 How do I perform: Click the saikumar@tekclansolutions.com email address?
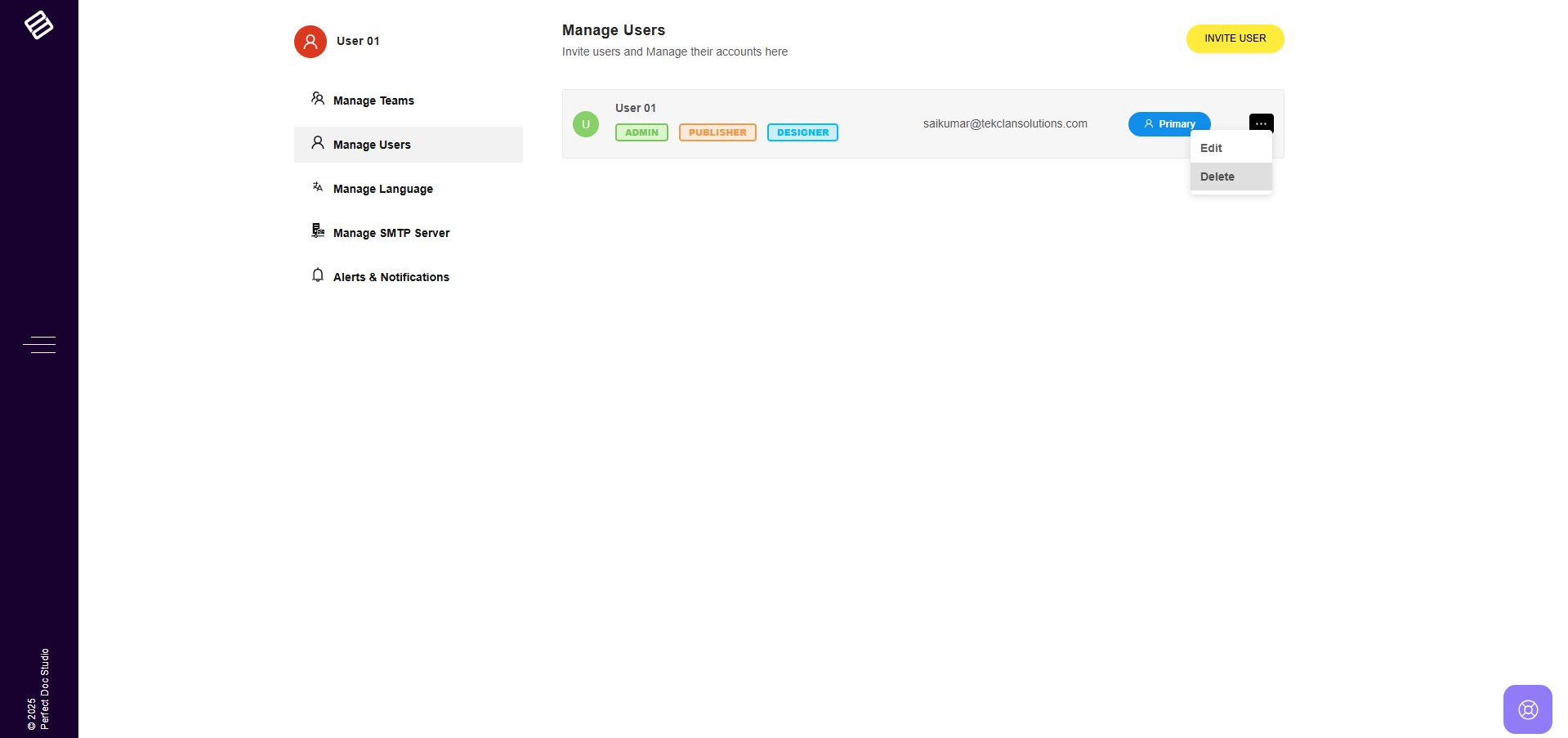point(1005,124)
